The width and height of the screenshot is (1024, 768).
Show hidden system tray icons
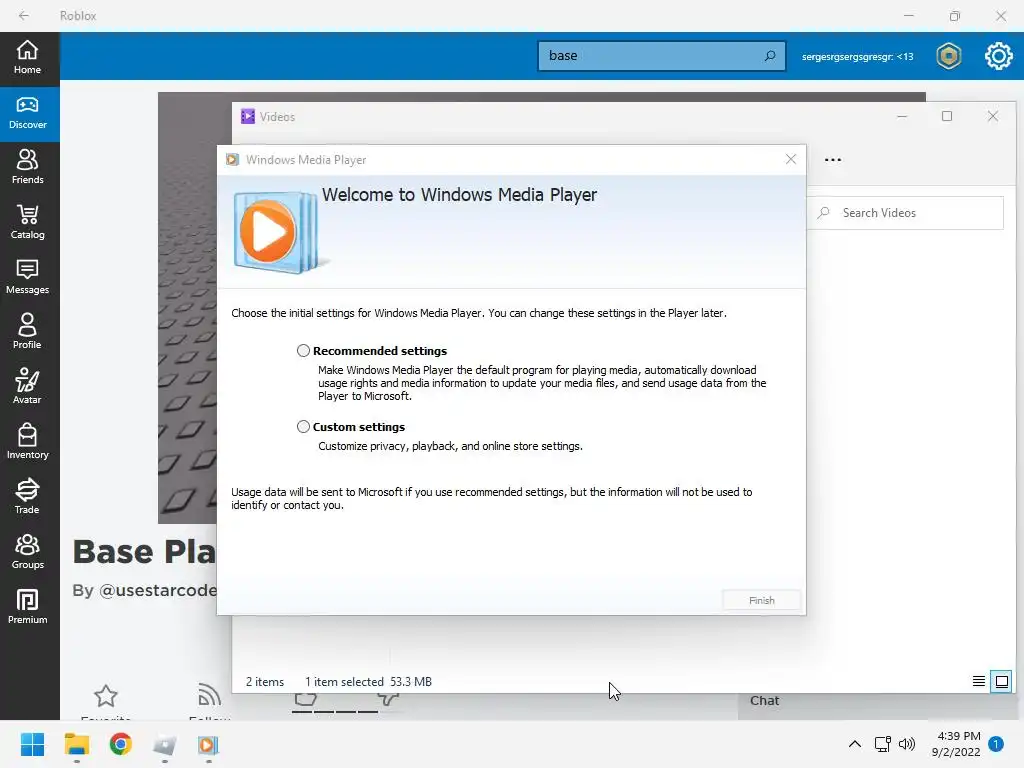(855, 744)
